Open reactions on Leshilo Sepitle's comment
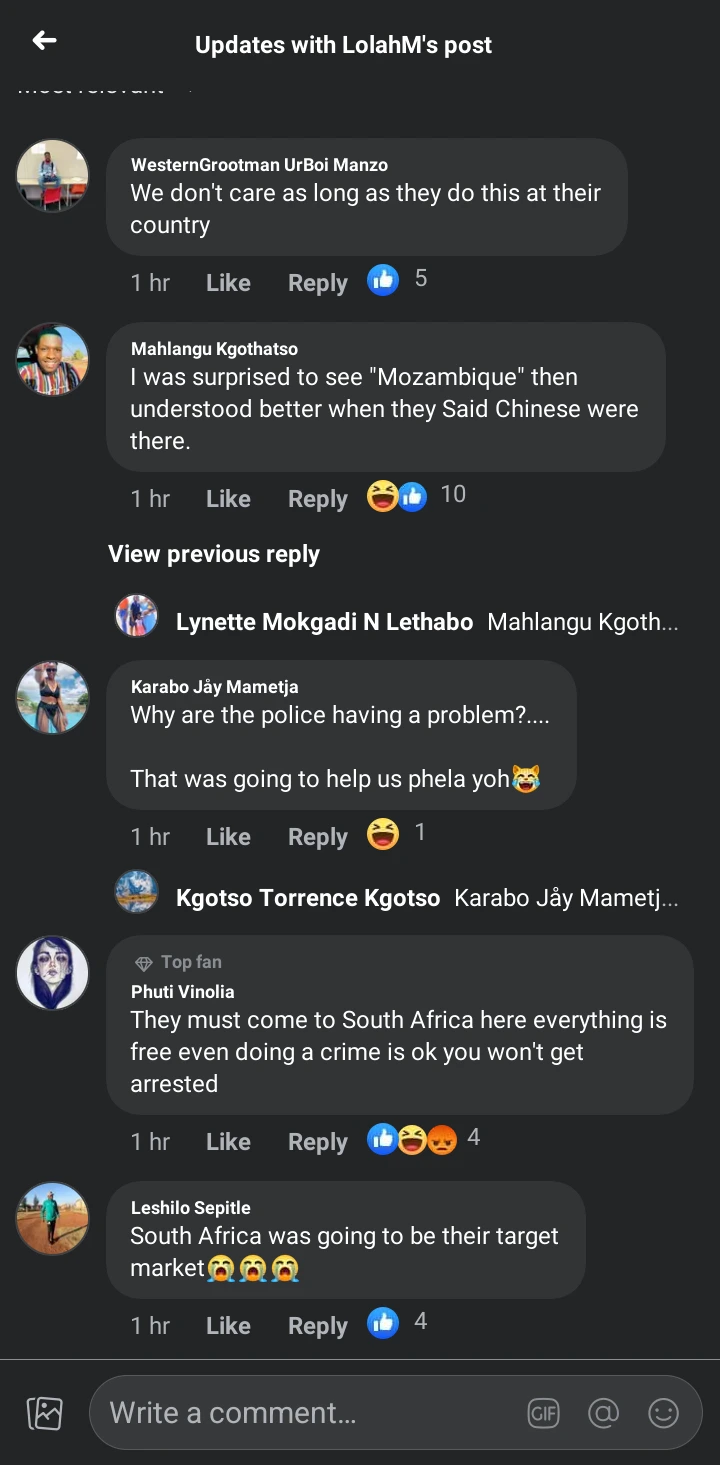Screen dimensions: 720x1465 (x=398, y=1323)
